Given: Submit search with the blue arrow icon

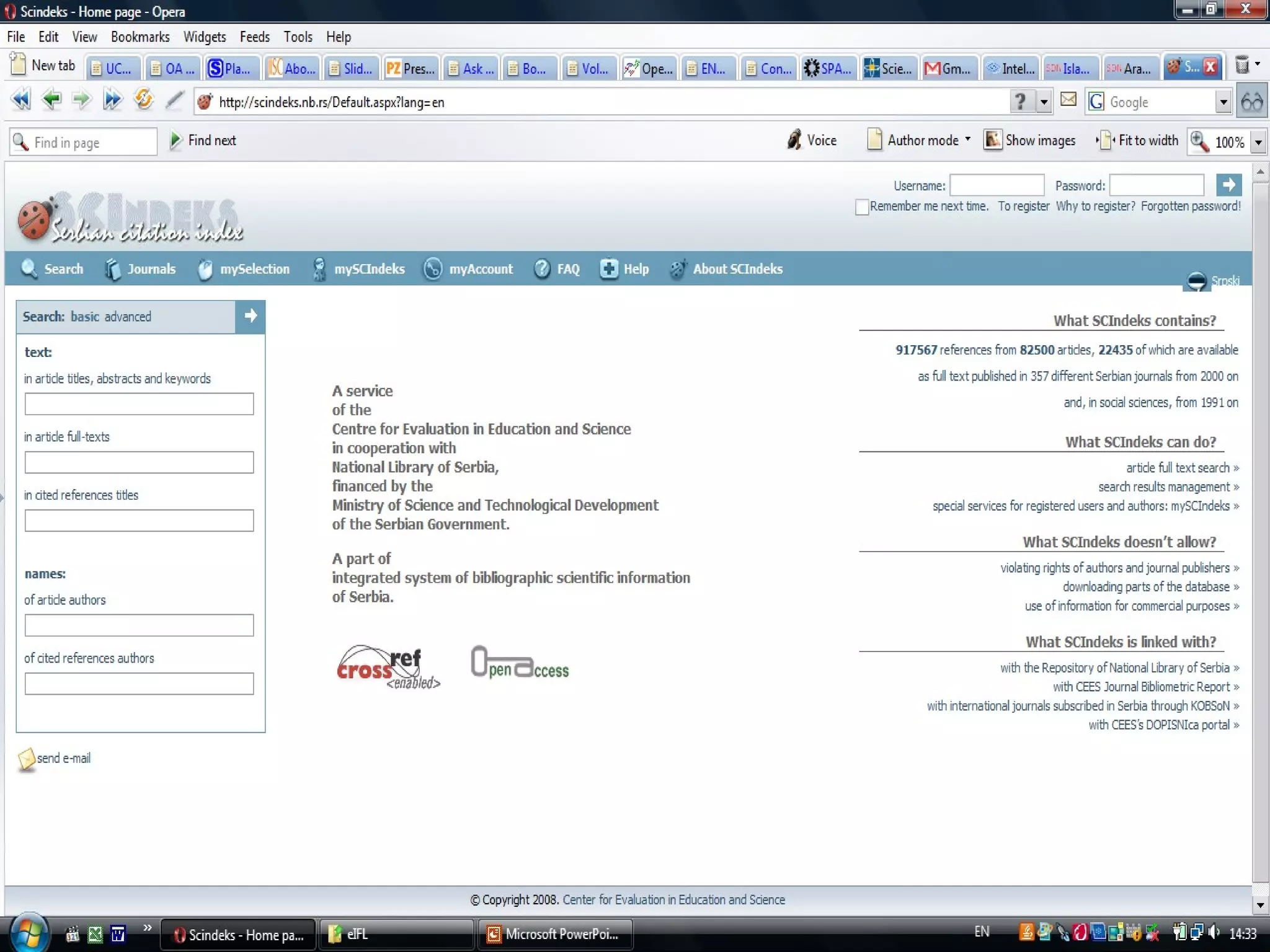Looking at the screenshot, I should click(x=251, y=316).
